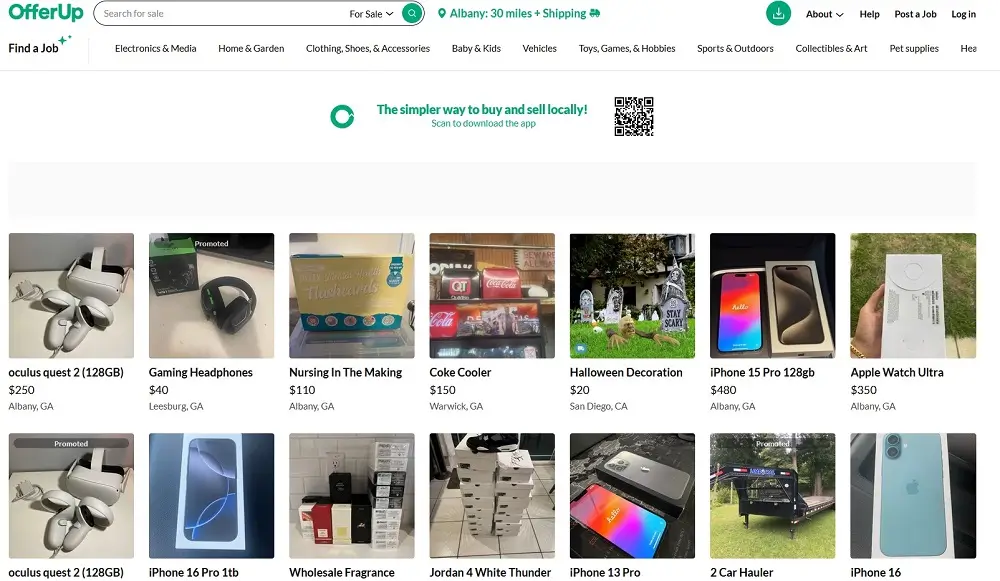Open the For Sale dropdown in the search bar
The image size is (1000, 581).
coord(371,13)
